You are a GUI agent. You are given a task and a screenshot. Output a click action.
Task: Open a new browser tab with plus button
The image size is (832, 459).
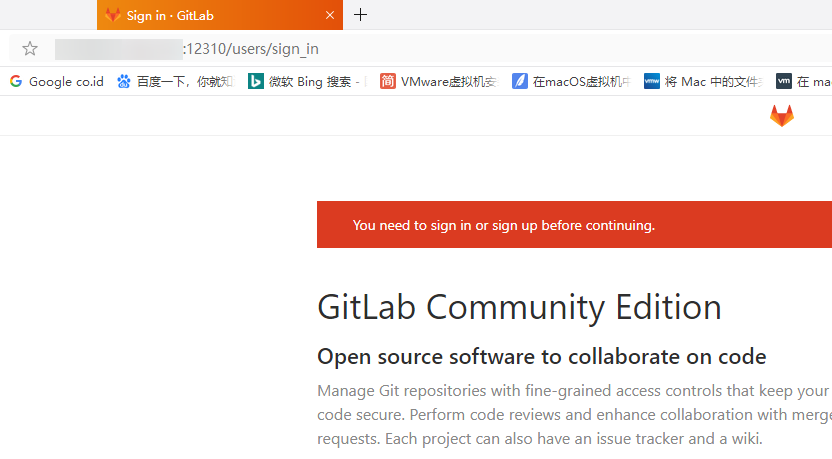360,15
